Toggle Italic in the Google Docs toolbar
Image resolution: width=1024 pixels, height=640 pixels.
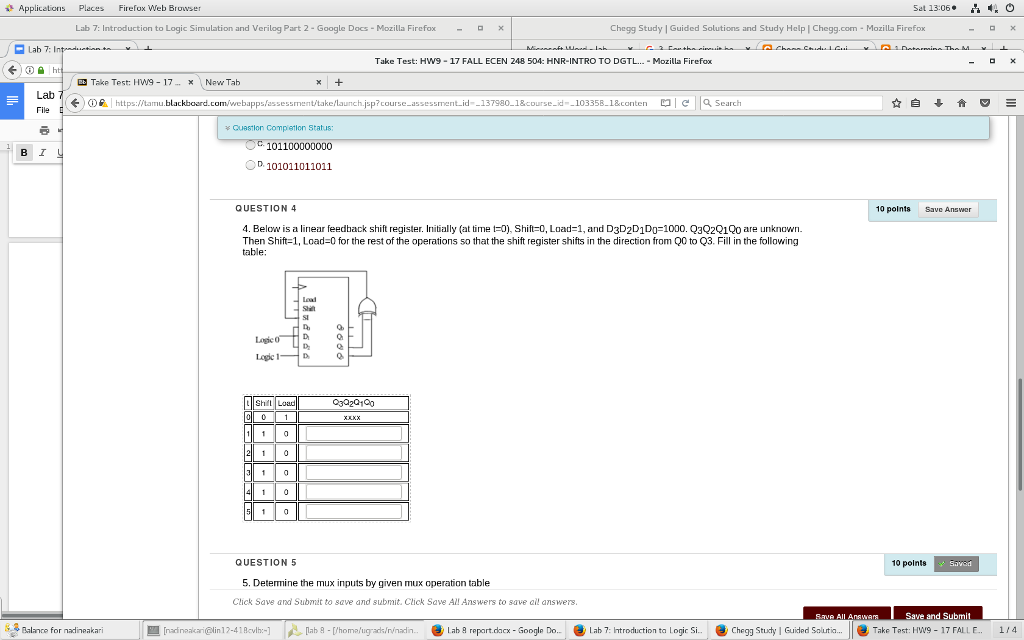pyautogui.click(x=42, y=152)
